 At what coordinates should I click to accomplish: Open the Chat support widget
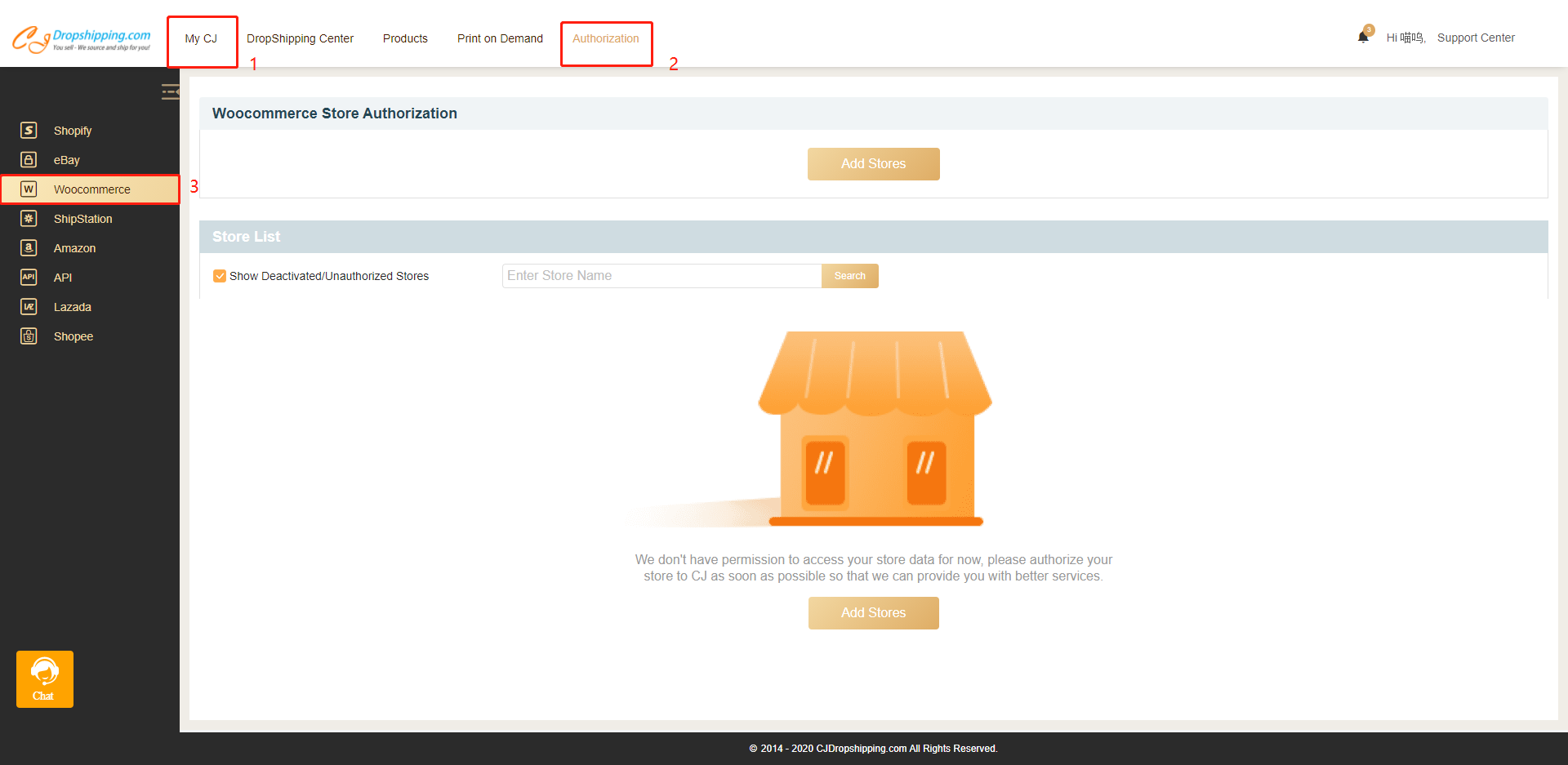coord(45,678)
